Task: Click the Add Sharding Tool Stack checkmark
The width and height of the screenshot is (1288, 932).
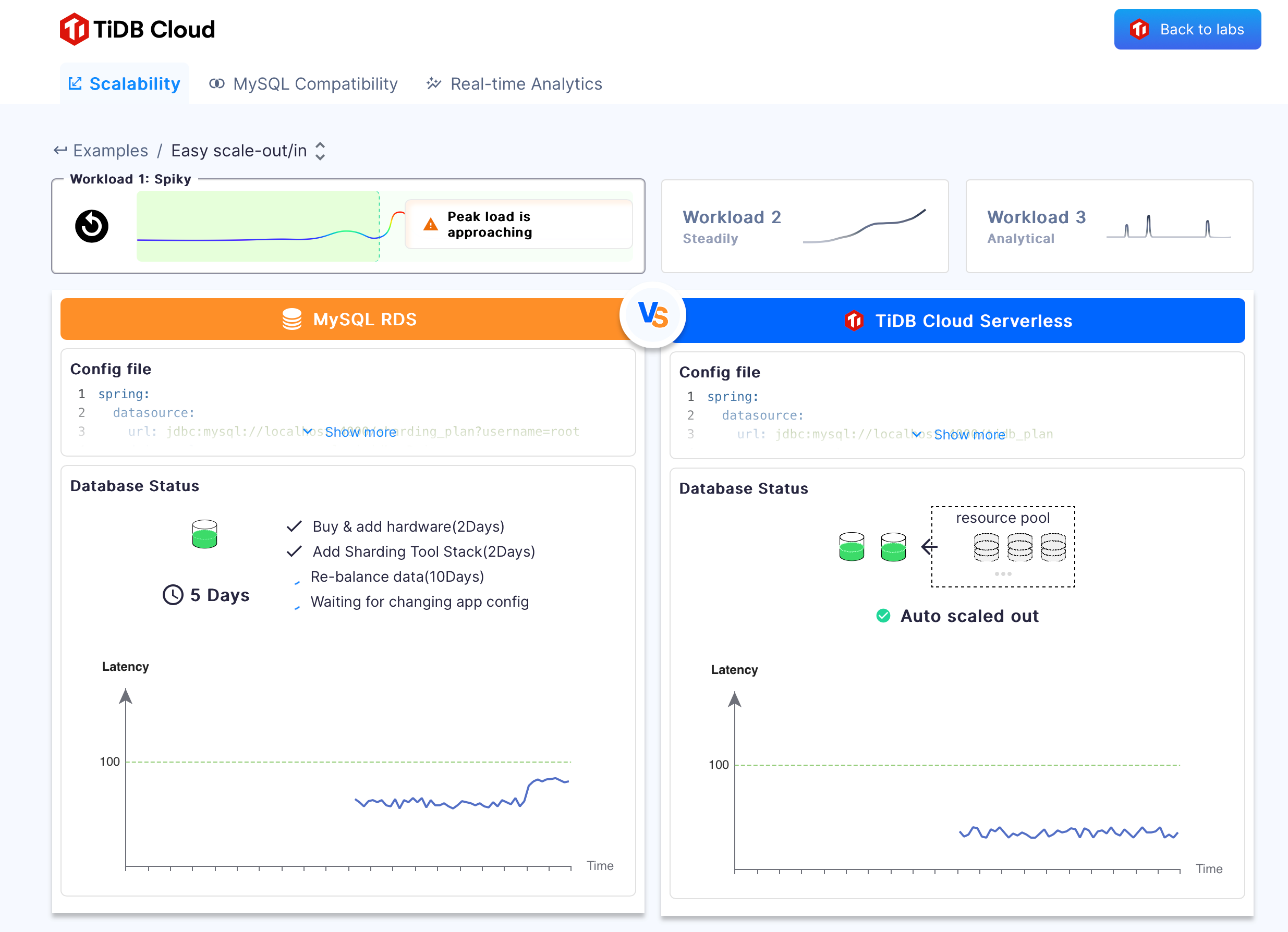Action: click(294, 551)
